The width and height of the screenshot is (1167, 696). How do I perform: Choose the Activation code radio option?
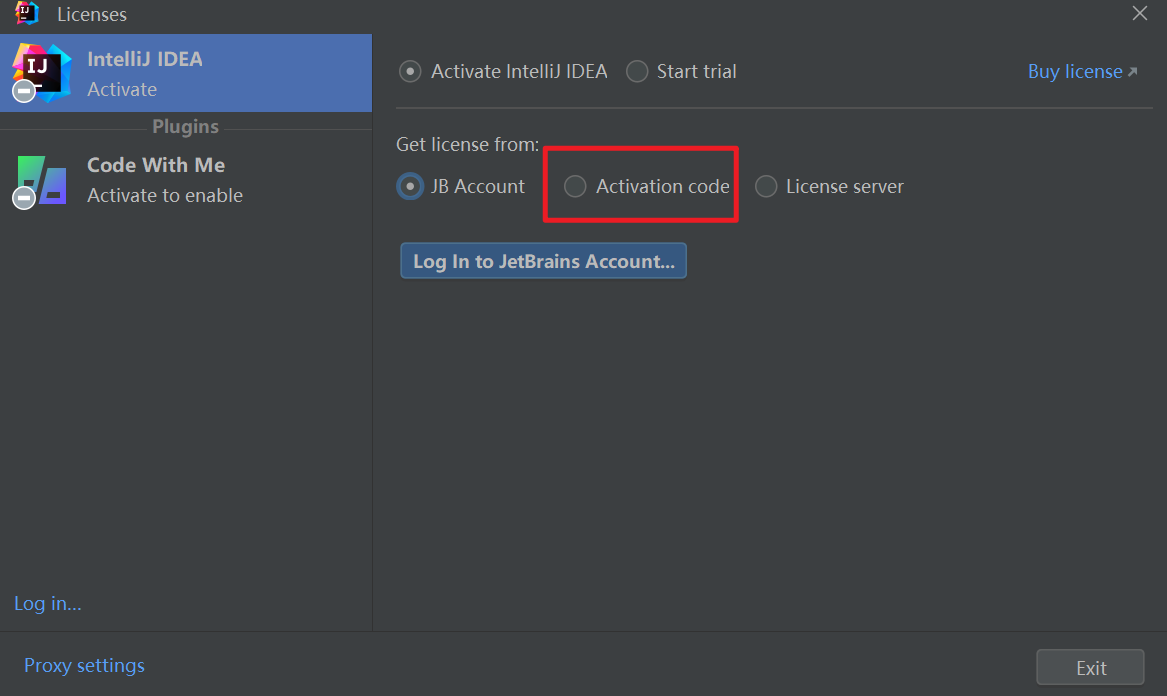point(575,187)
